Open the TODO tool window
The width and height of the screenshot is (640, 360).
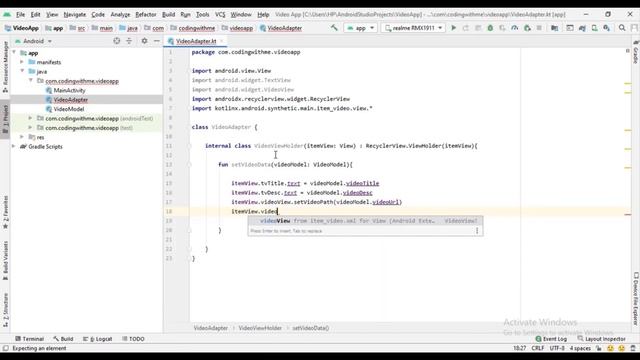pyautogui.click(x=133, y=339)
